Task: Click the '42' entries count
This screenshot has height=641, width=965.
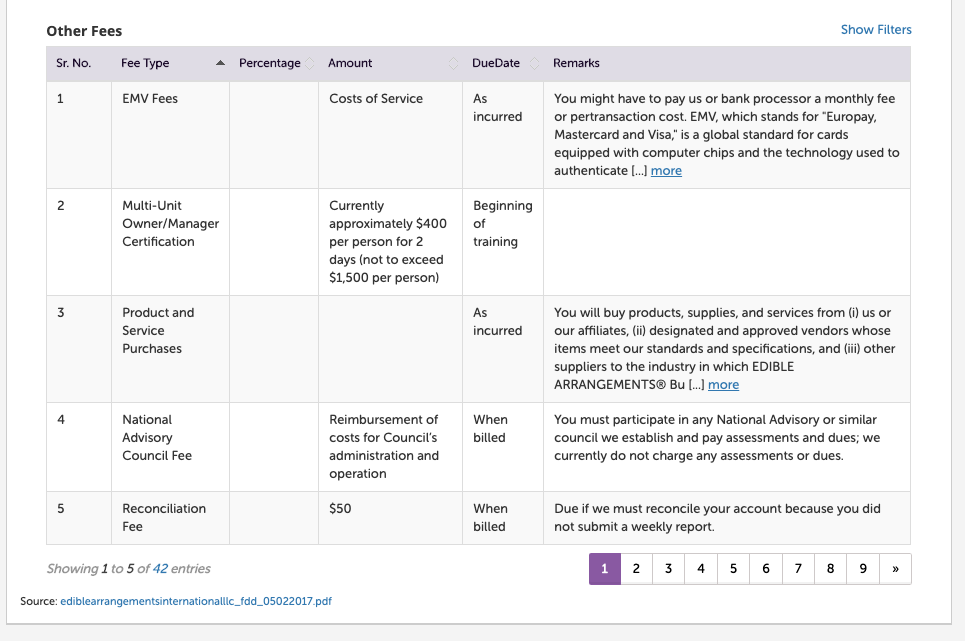Action: tap(160, 569)
